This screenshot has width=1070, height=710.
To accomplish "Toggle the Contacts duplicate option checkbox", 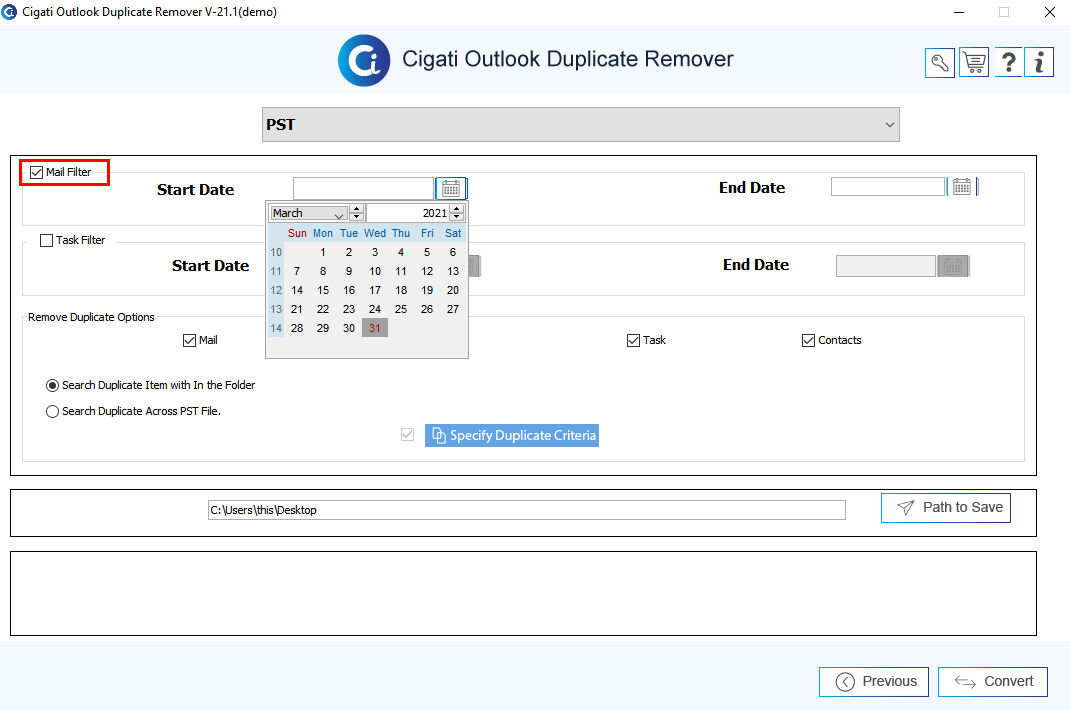I will 809,340.
